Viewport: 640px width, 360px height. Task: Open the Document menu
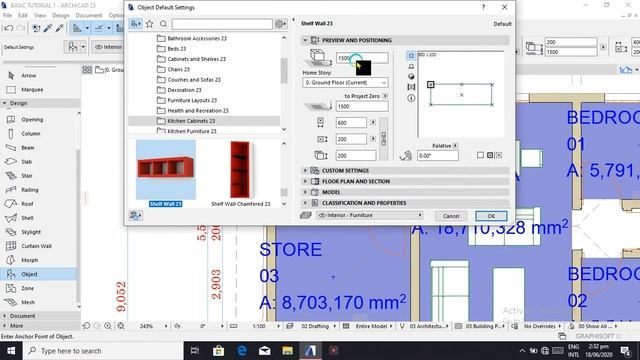89,15
